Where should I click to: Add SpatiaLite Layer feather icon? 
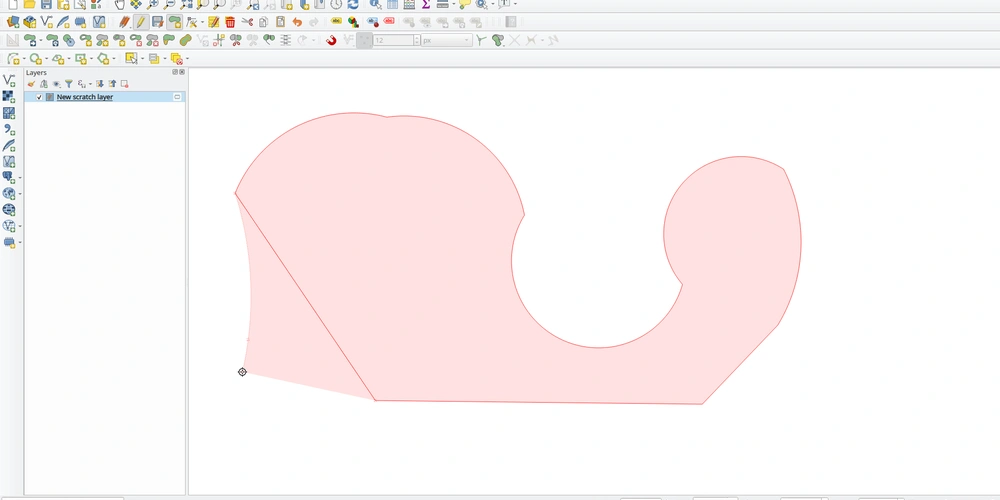9,146
